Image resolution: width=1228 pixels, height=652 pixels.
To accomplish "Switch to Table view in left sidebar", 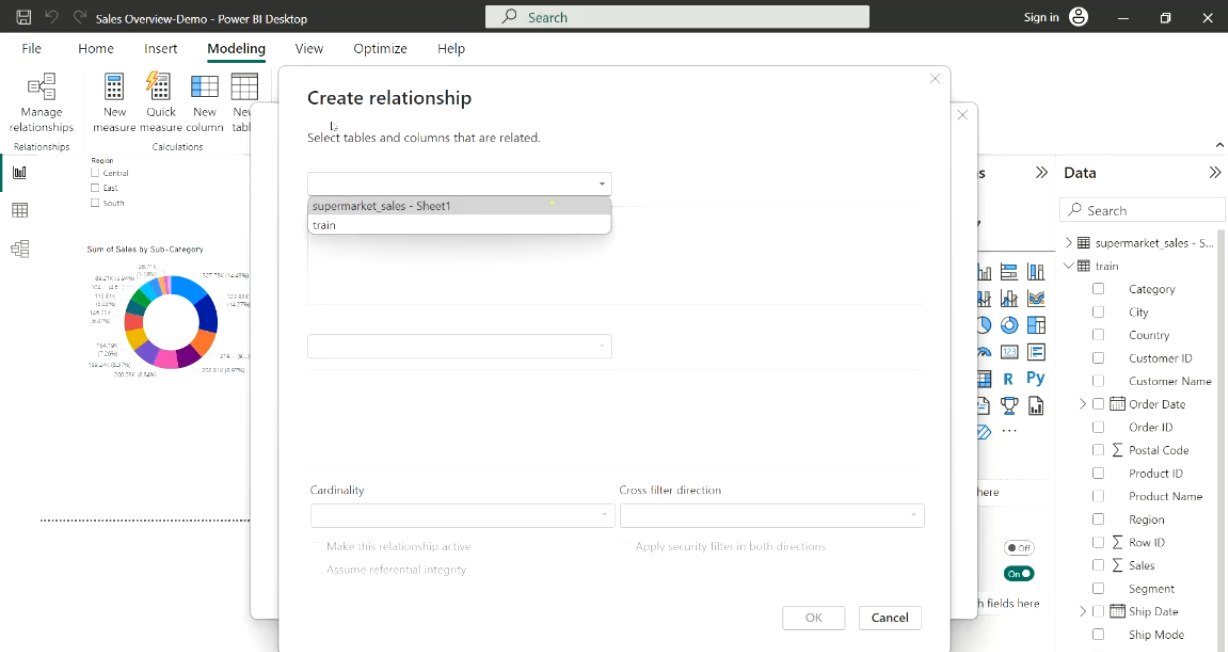I will pos(19,210).
